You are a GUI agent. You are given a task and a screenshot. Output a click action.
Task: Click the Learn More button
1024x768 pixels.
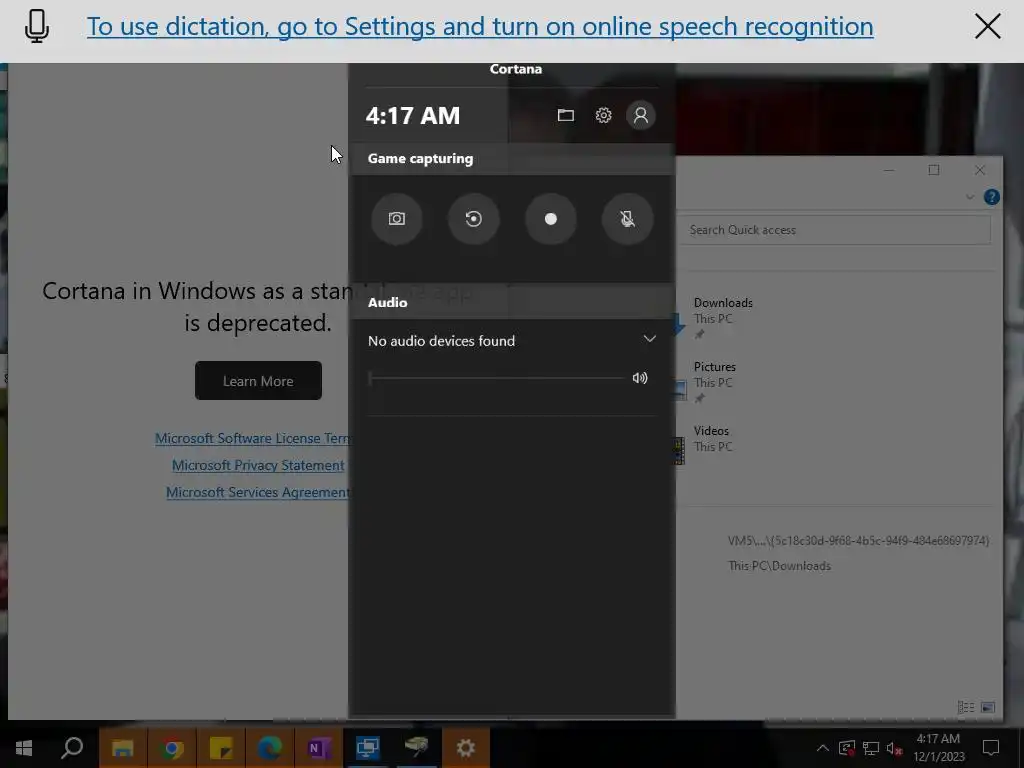(258, 381)
